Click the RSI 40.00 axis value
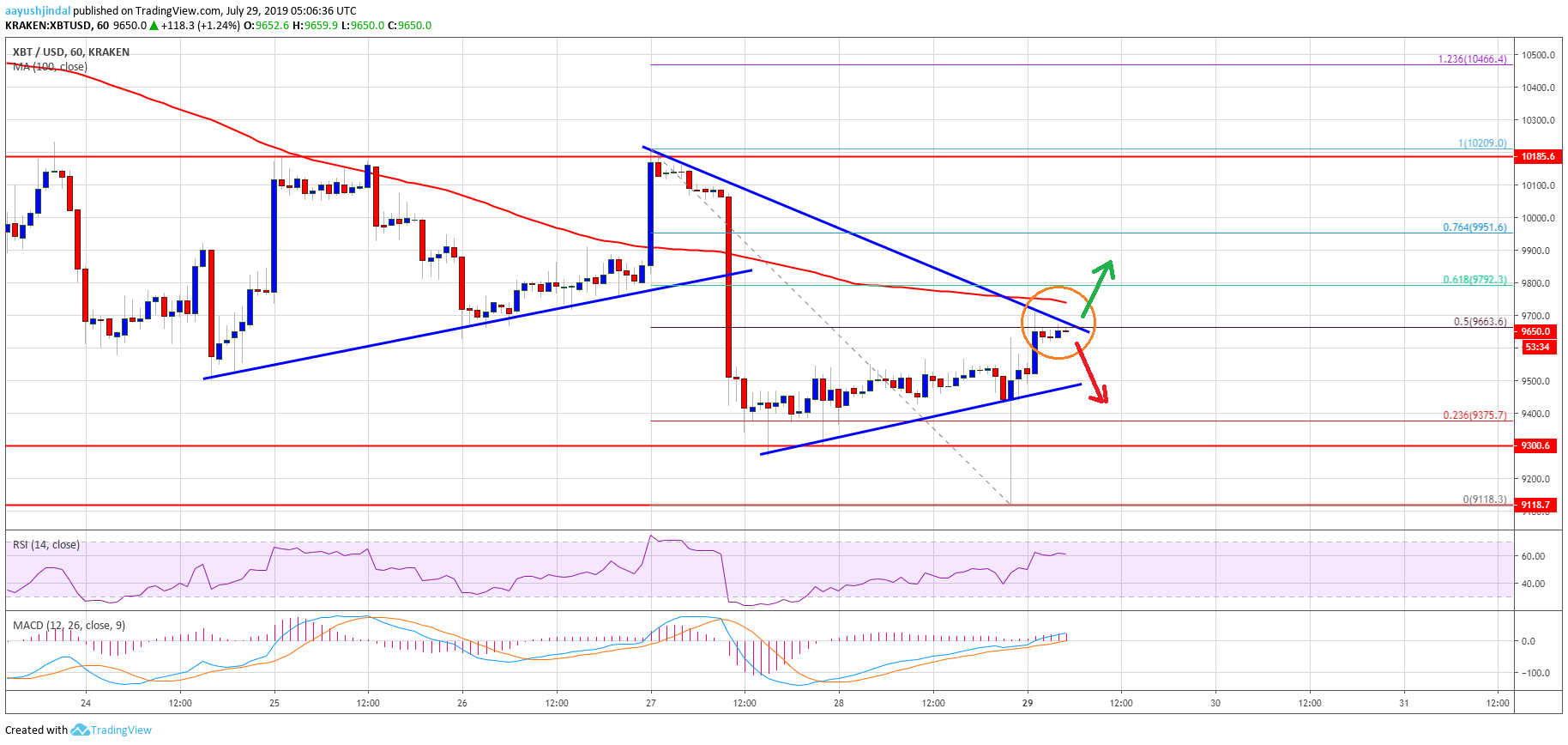The image size is (1568, 745). pos(1533,584)
